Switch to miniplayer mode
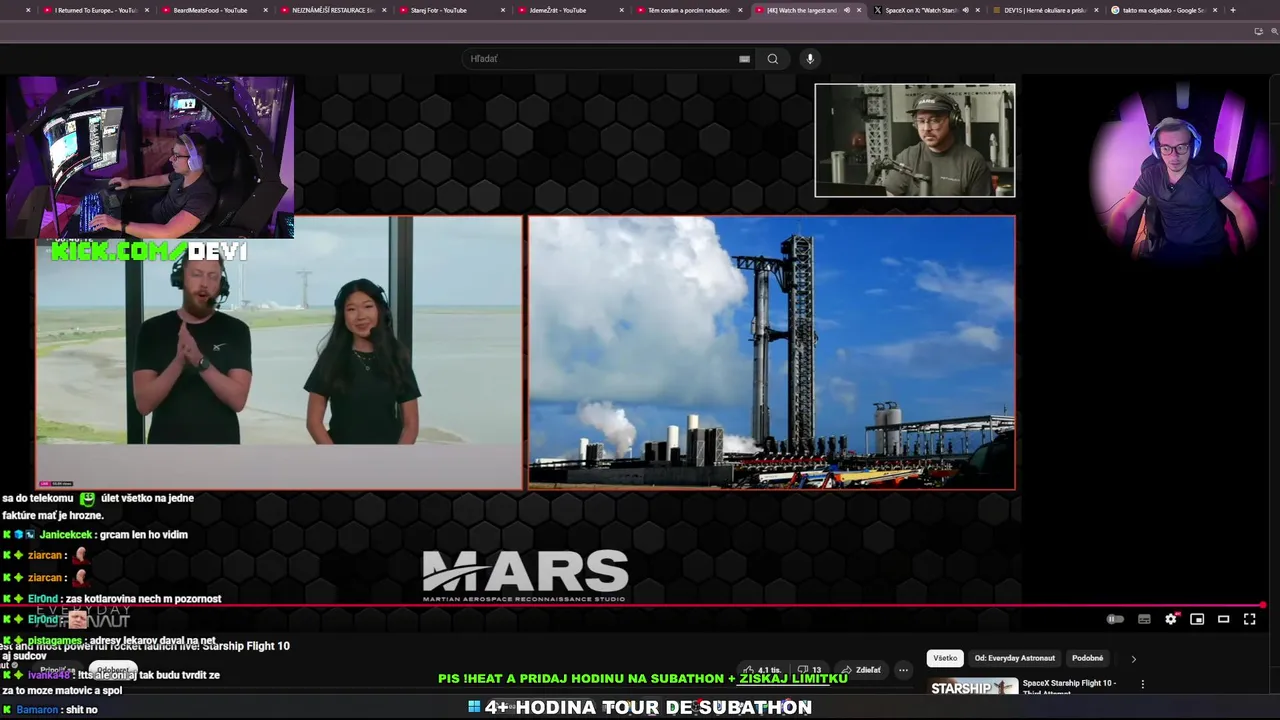 click(1197, 619)
